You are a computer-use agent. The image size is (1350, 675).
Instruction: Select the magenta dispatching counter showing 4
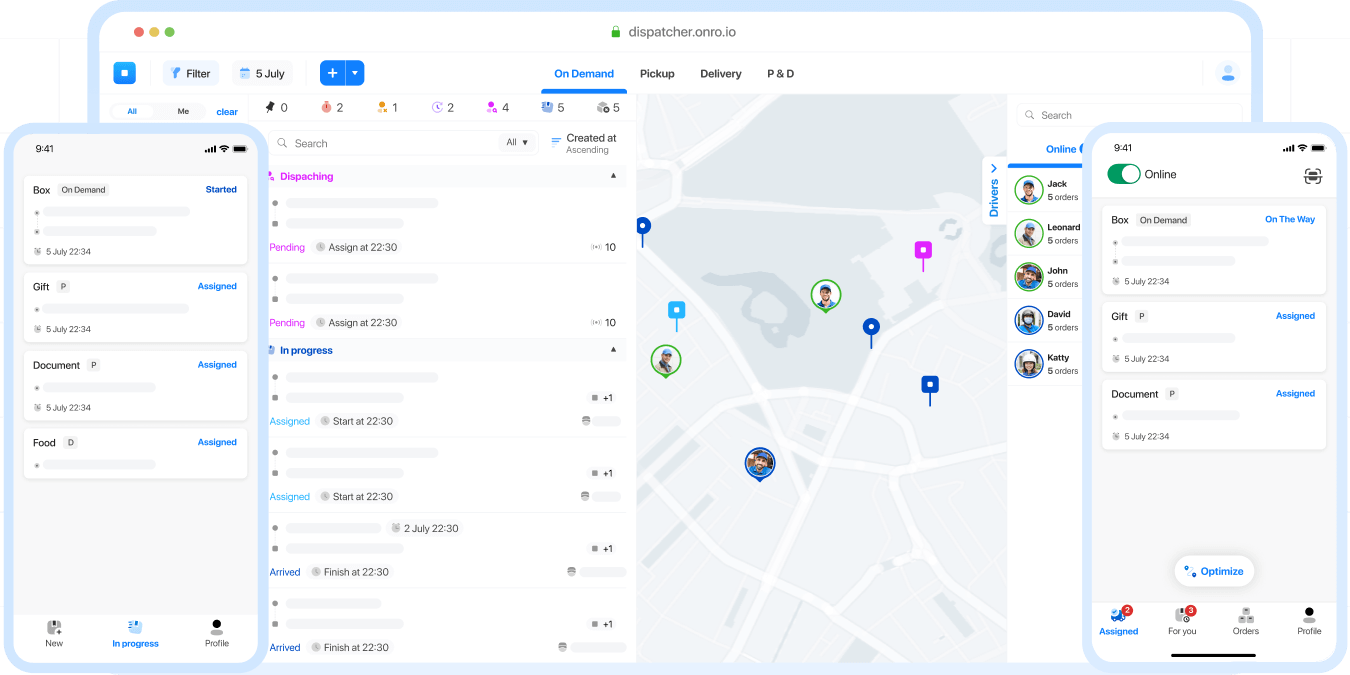(497, 107)
